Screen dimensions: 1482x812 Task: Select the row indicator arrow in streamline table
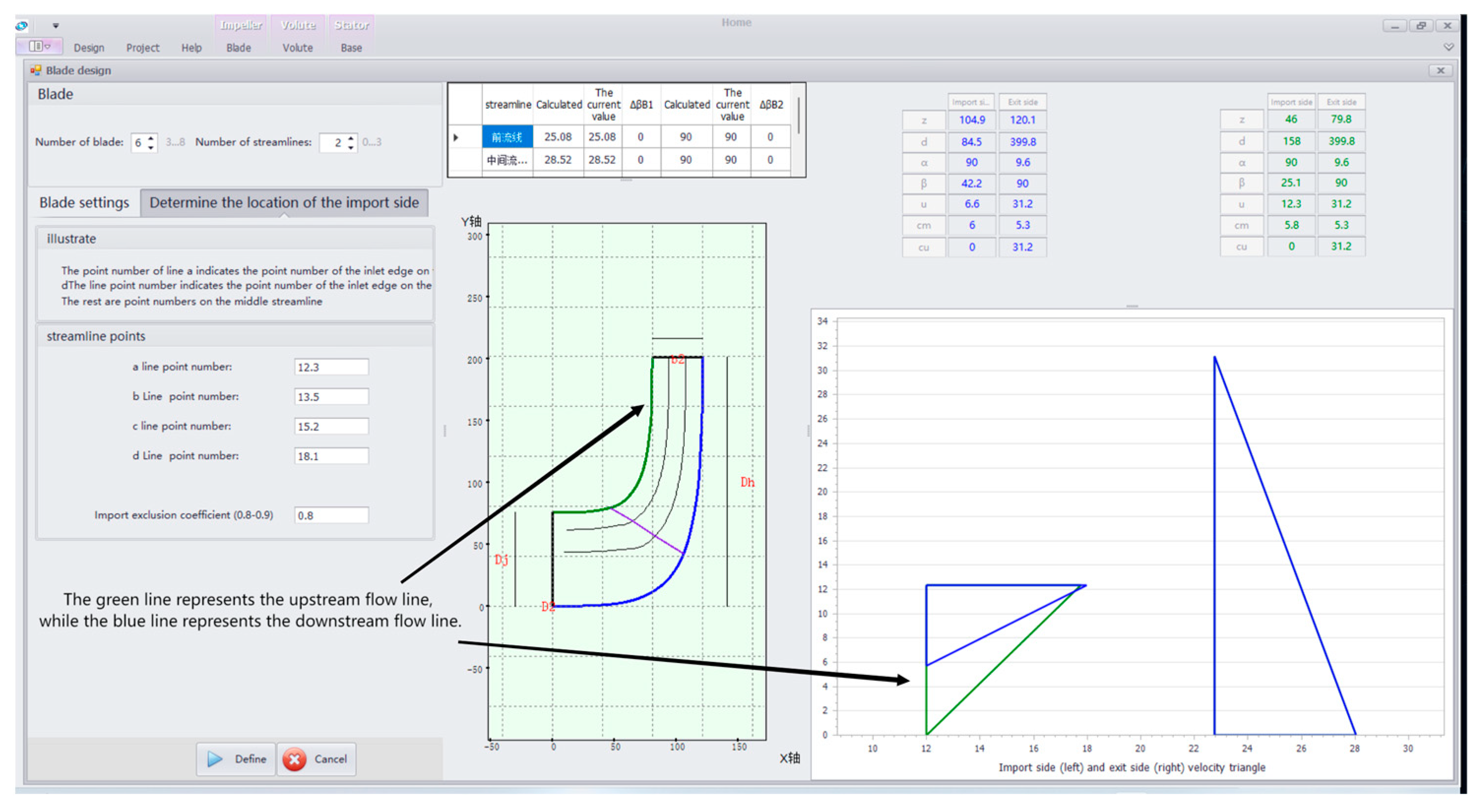point(456,137)
